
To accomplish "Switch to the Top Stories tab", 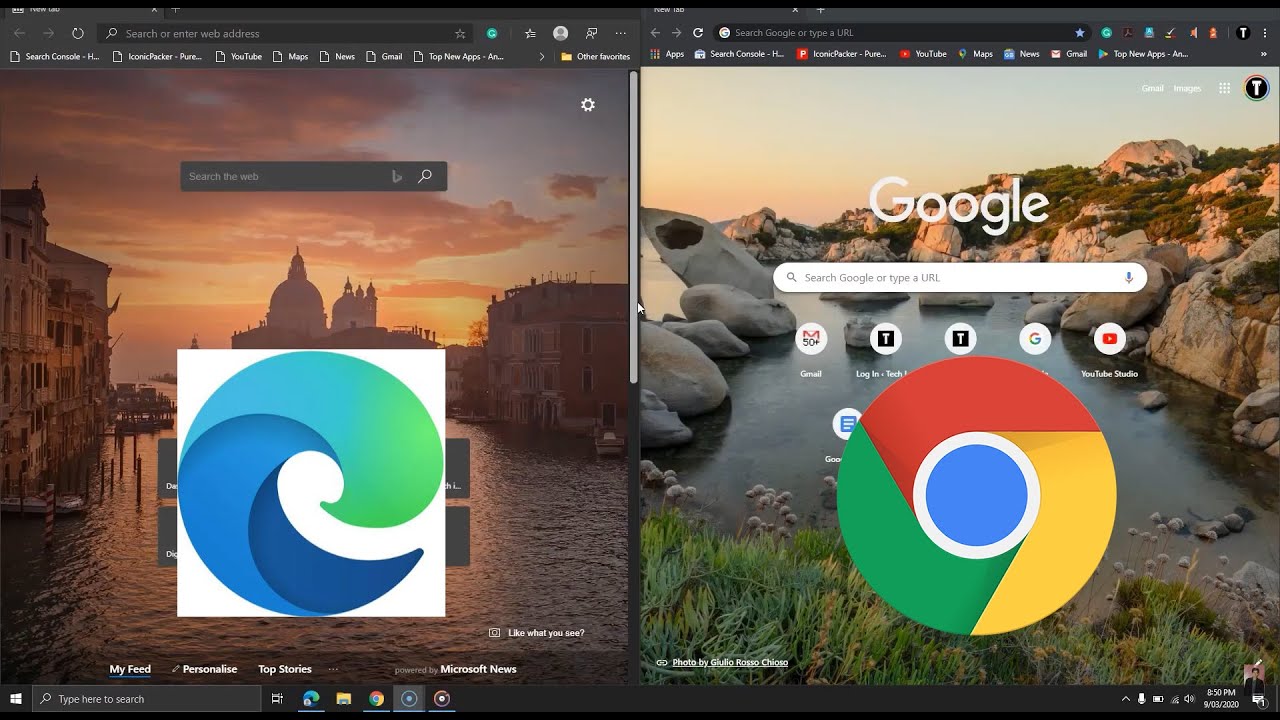I will pos(285,669).
